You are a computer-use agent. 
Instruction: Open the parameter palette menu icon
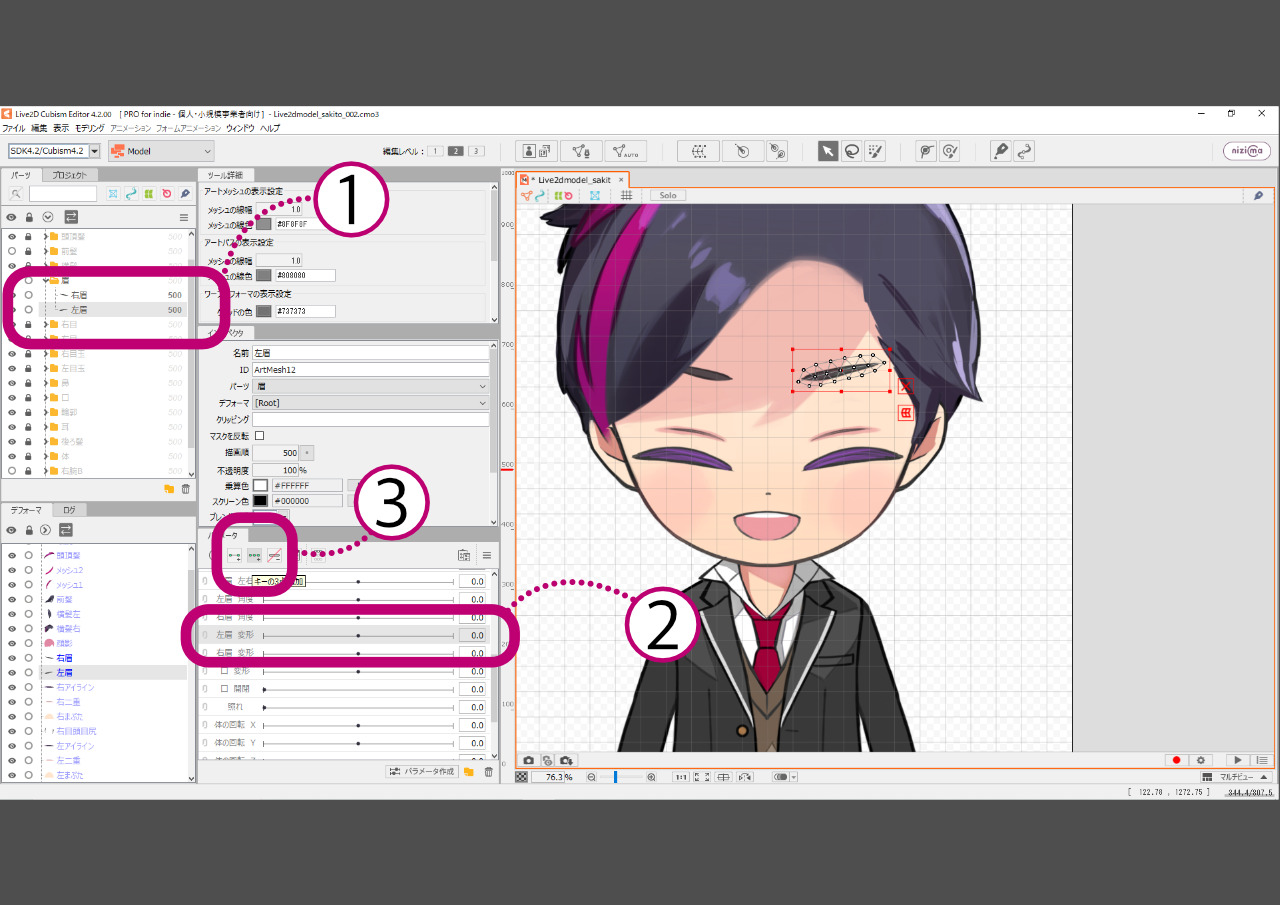pyautogui.click(x=487, y=555)
